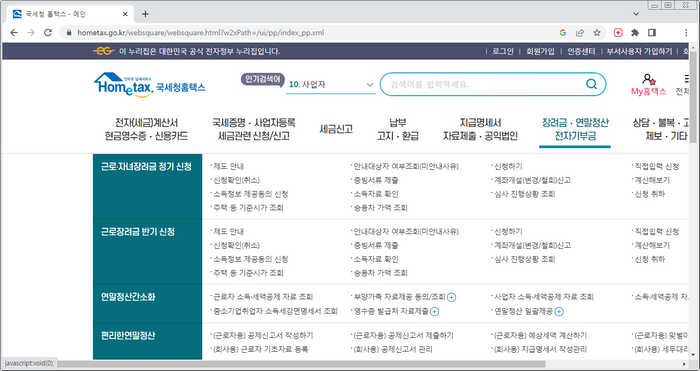Click 신청하기 under 정기 신청
This screenshot has height=371, width=700.
tap(508, 167)
